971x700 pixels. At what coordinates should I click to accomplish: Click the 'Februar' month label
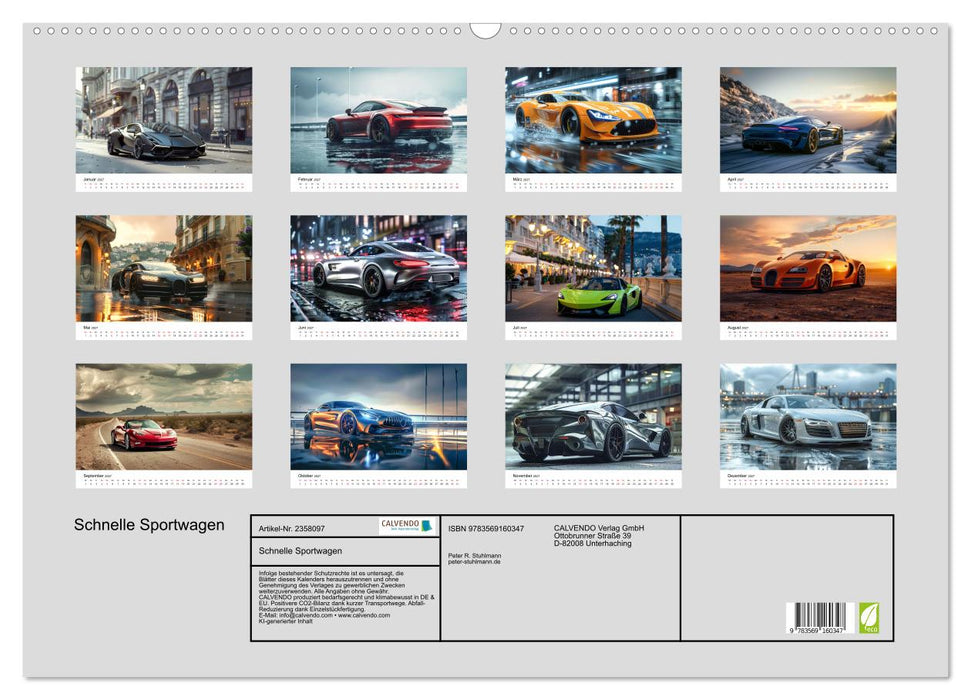coord(307,179)
